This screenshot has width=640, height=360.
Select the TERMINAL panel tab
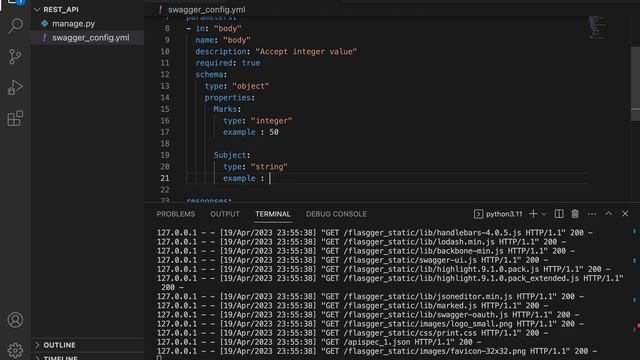coord(273,214)
